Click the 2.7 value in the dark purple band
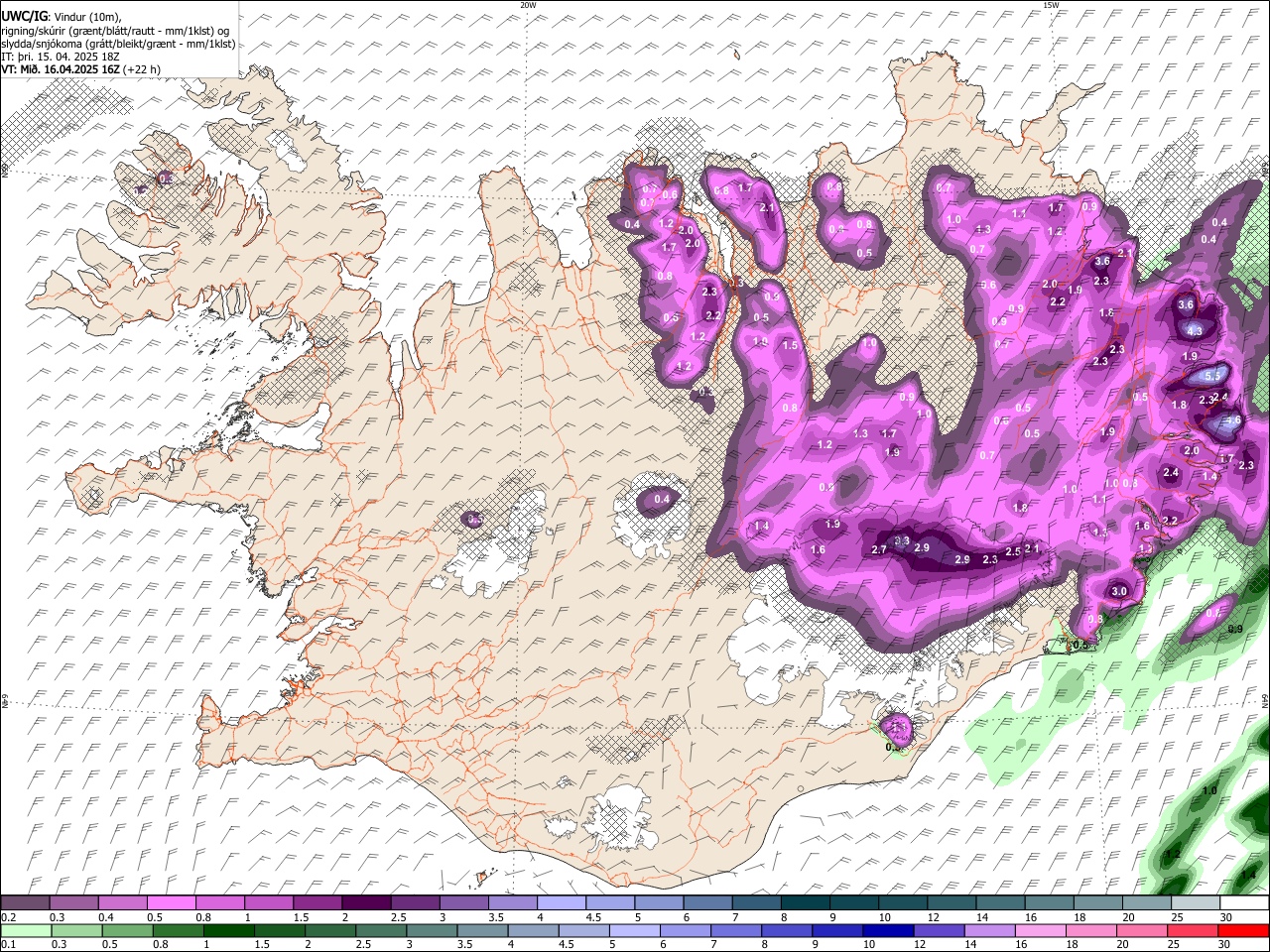 (x=879, y=549)
